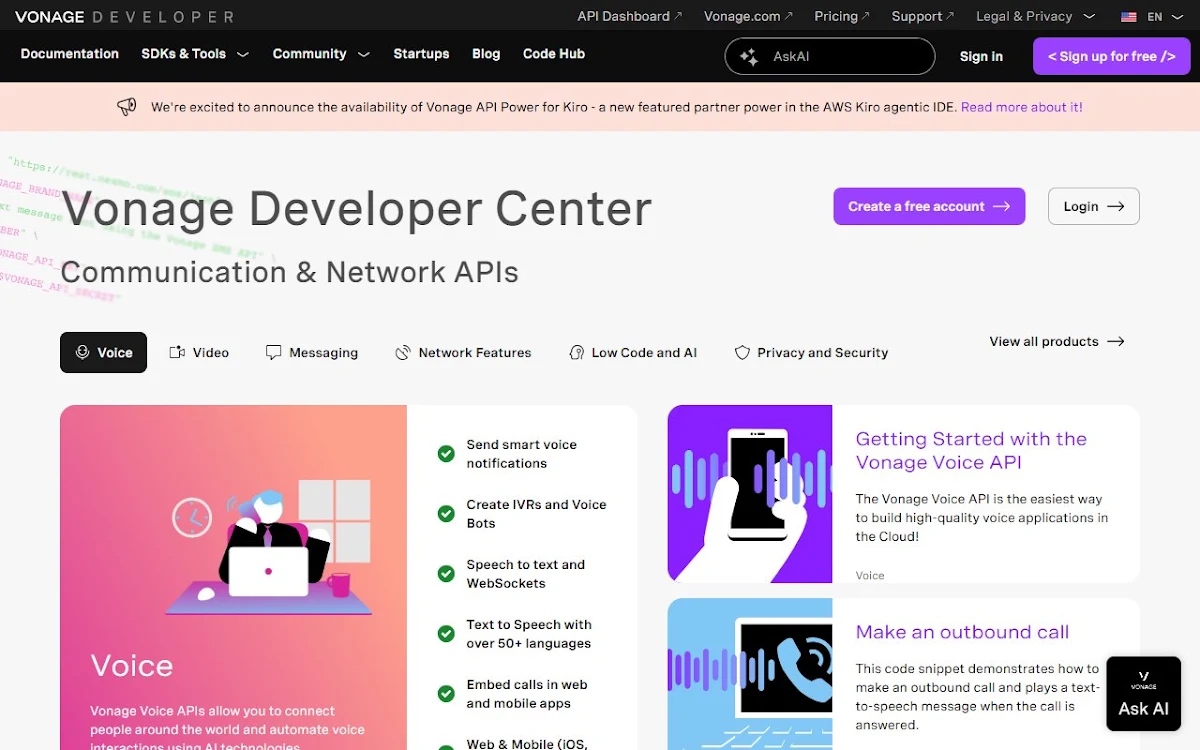Screen dimensions: 1200x750
Task: Open Getting Started with the Vonage Voice API
Action: pos(971,451)
